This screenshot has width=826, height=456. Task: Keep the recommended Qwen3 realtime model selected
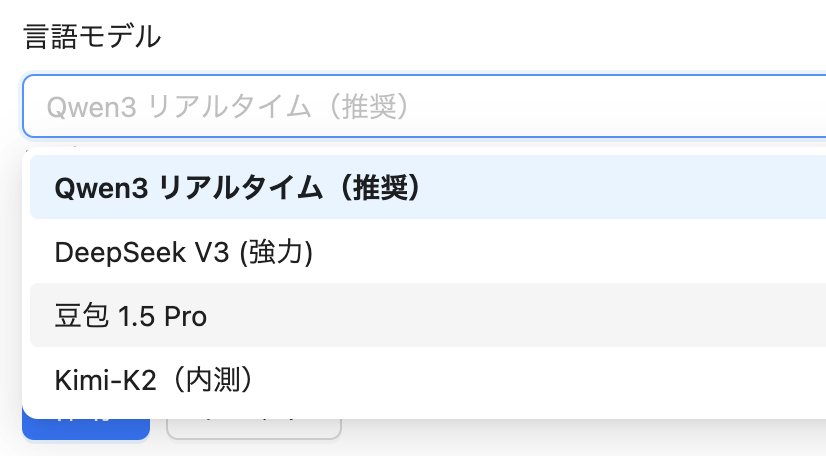(428, 187)
